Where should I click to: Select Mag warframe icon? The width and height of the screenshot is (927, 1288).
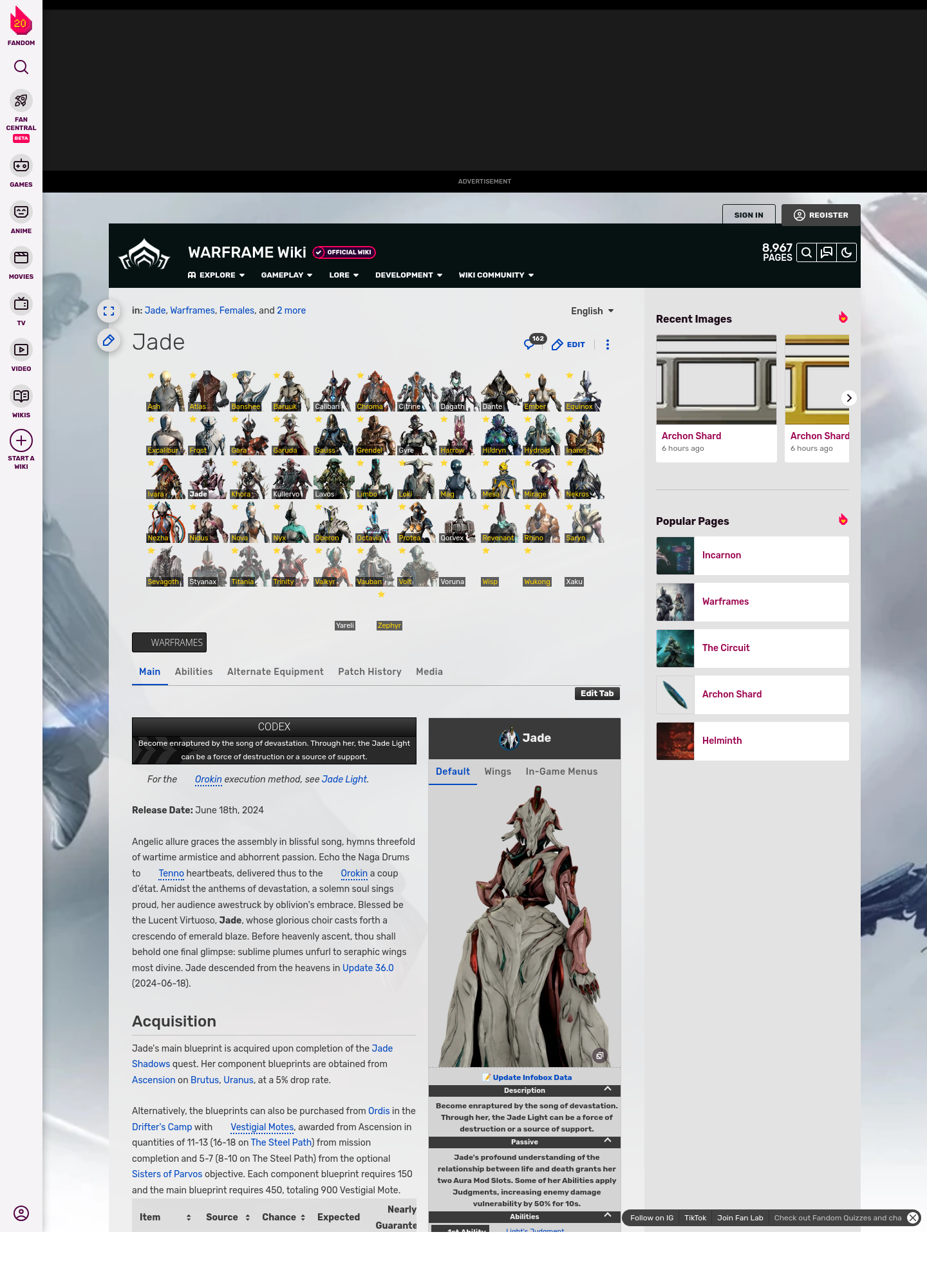(458, 478)
